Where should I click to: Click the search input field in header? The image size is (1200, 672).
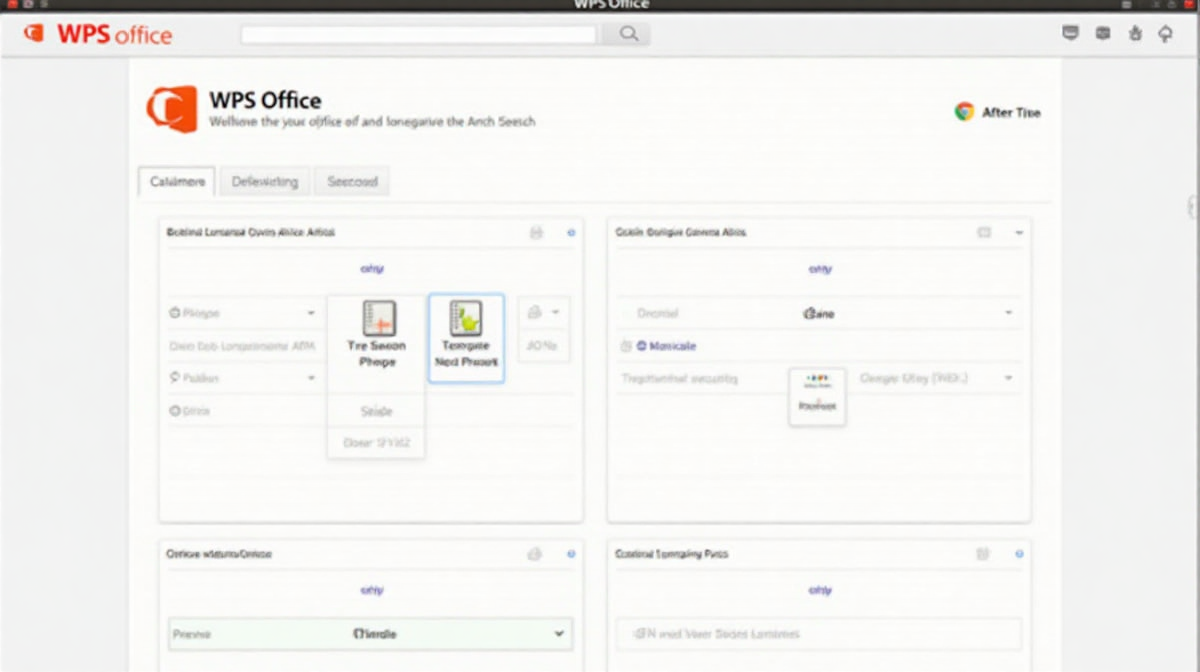(x=418, y=34)
